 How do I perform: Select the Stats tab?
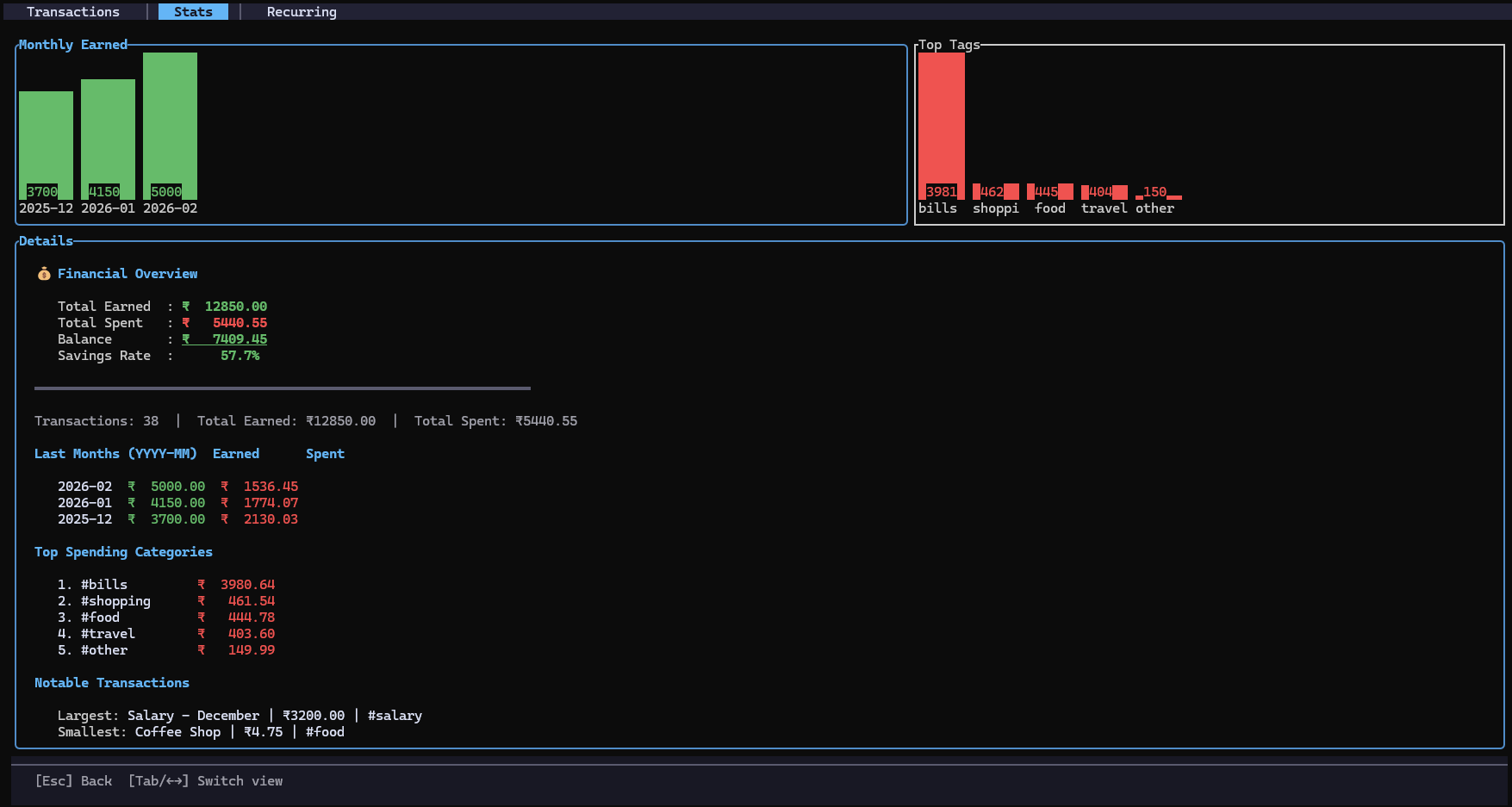coord(193,12)
